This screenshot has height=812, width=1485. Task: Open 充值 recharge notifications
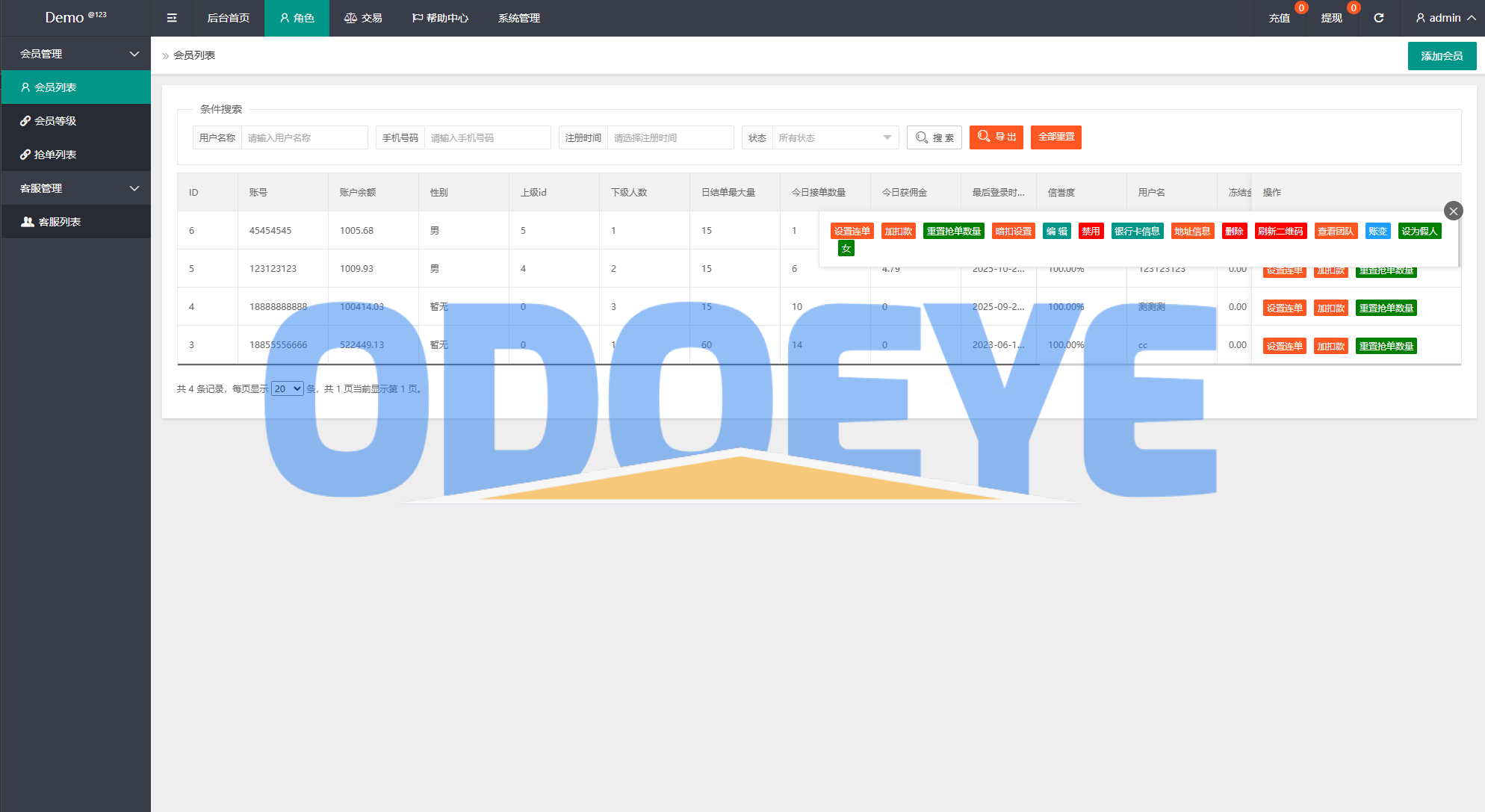1279,18
